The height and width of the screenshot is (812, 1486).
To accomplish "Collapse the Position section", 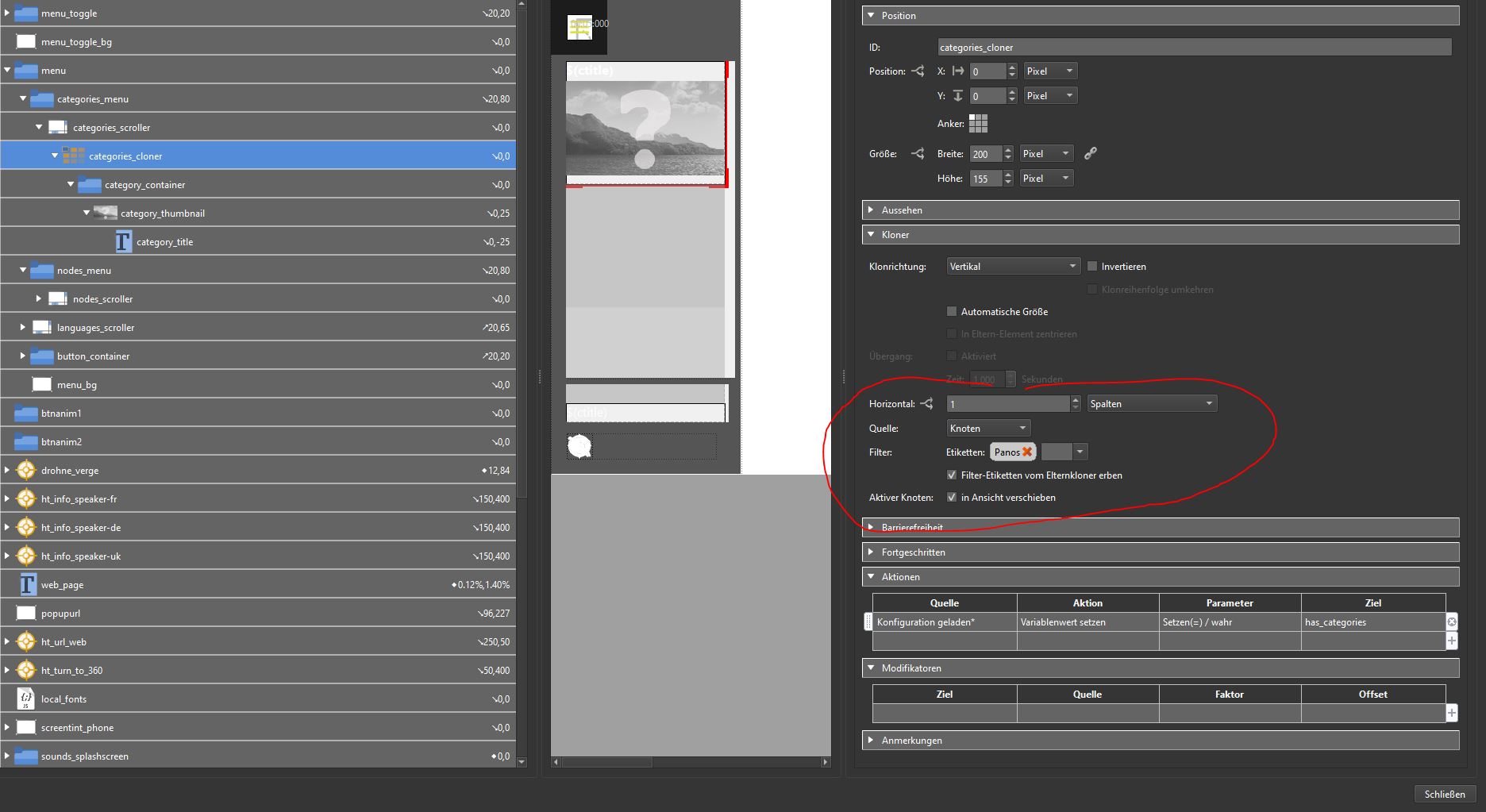I will click(x=871, y=15).
